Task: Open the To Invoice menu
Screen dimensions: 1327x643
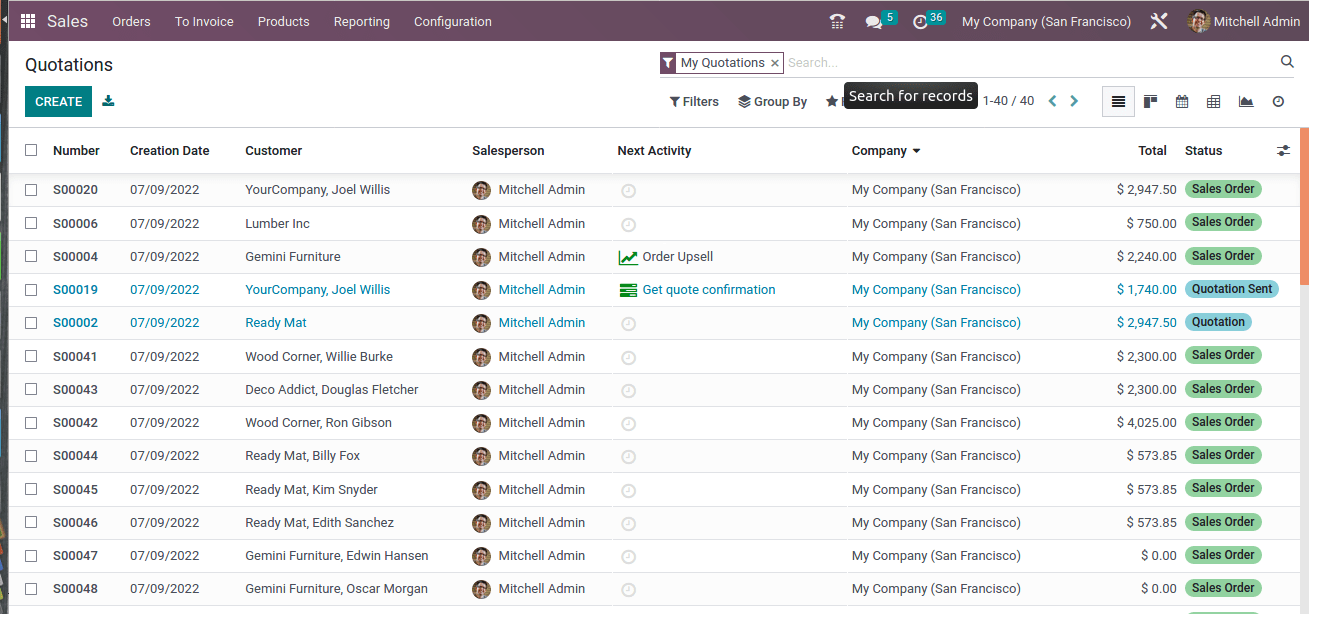Action: pos(204,21)
